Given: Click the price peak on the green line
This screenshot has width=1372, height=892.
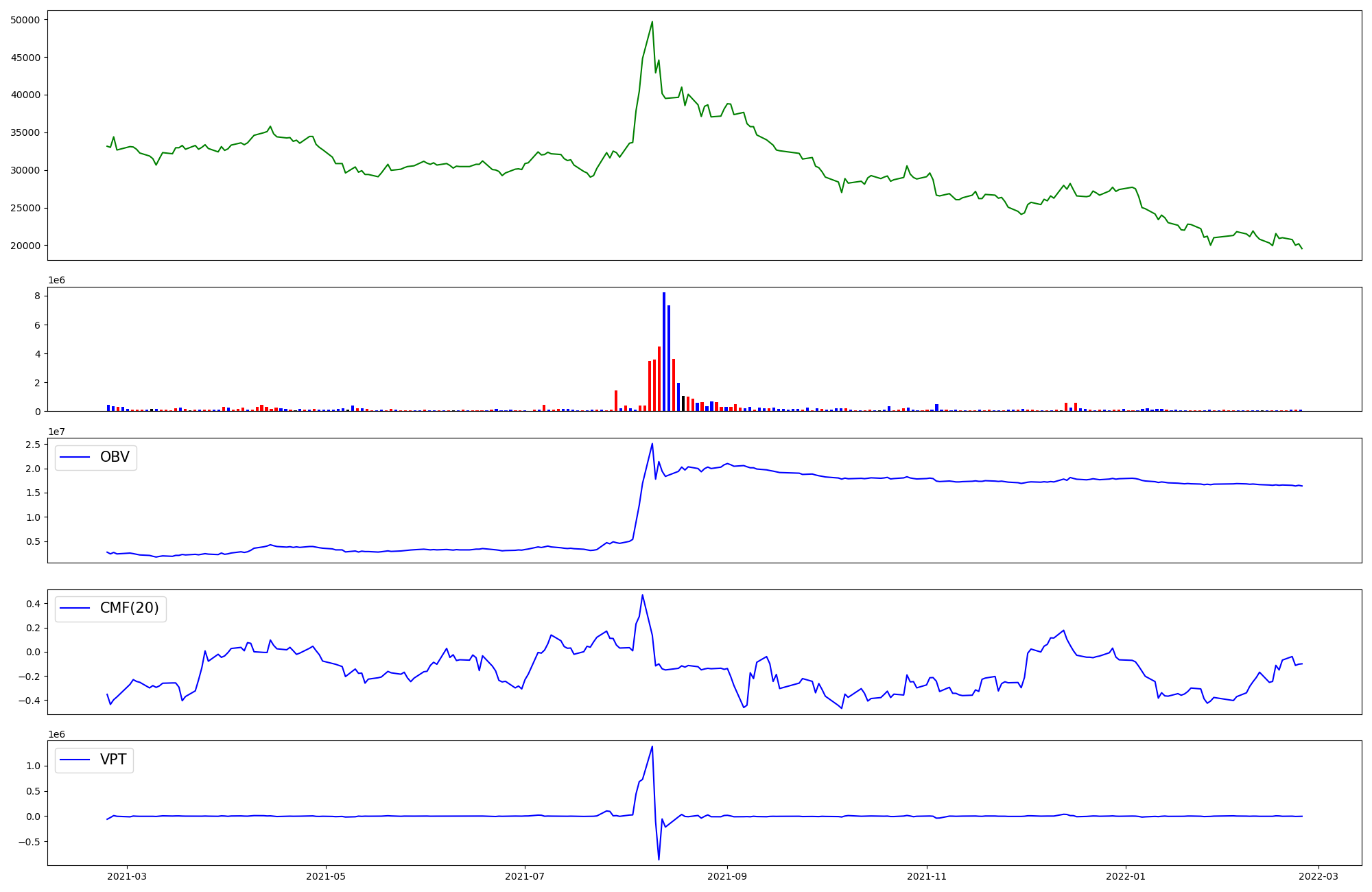Looking at the screenshot, I should (x=652, y=22).
